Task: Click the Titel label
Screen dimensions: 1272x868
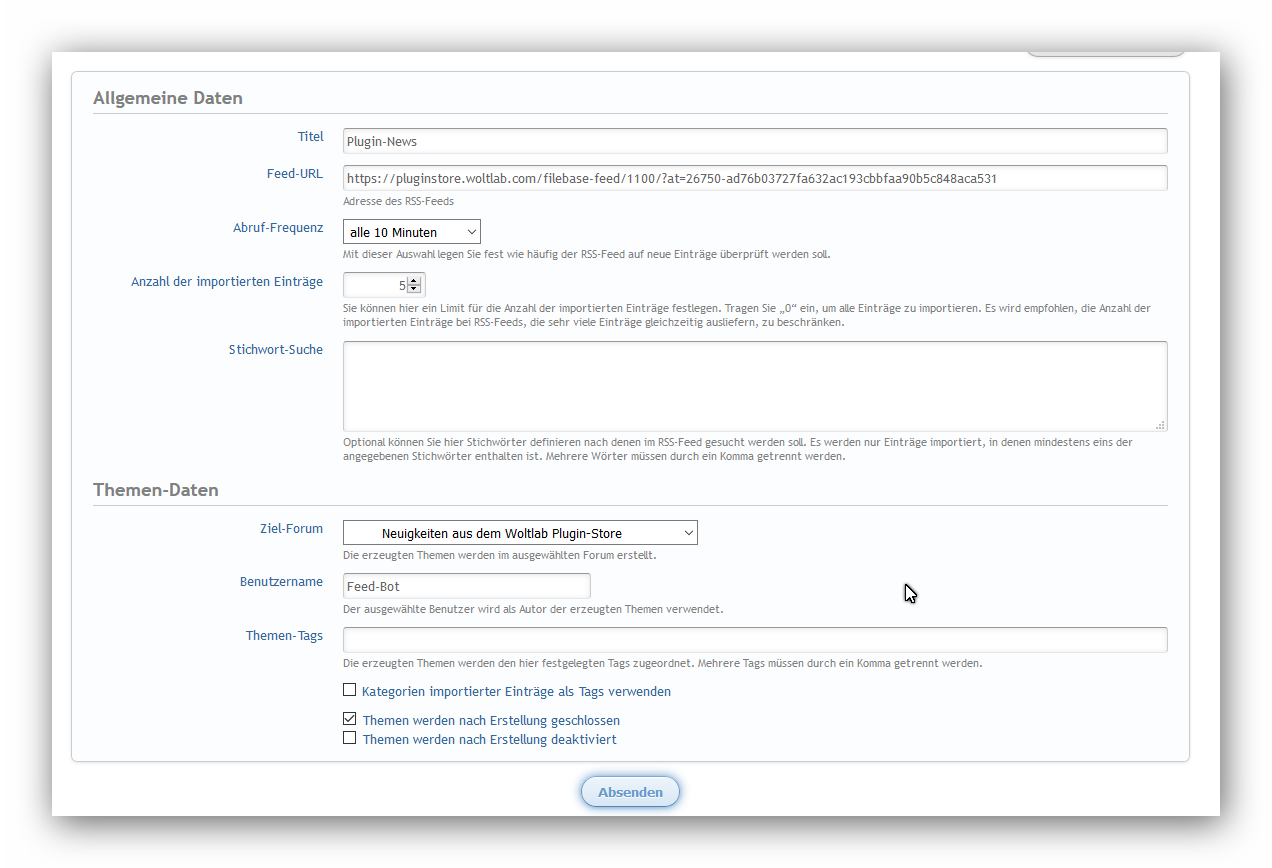Action: pyautogui.click(x=310, y=137)
